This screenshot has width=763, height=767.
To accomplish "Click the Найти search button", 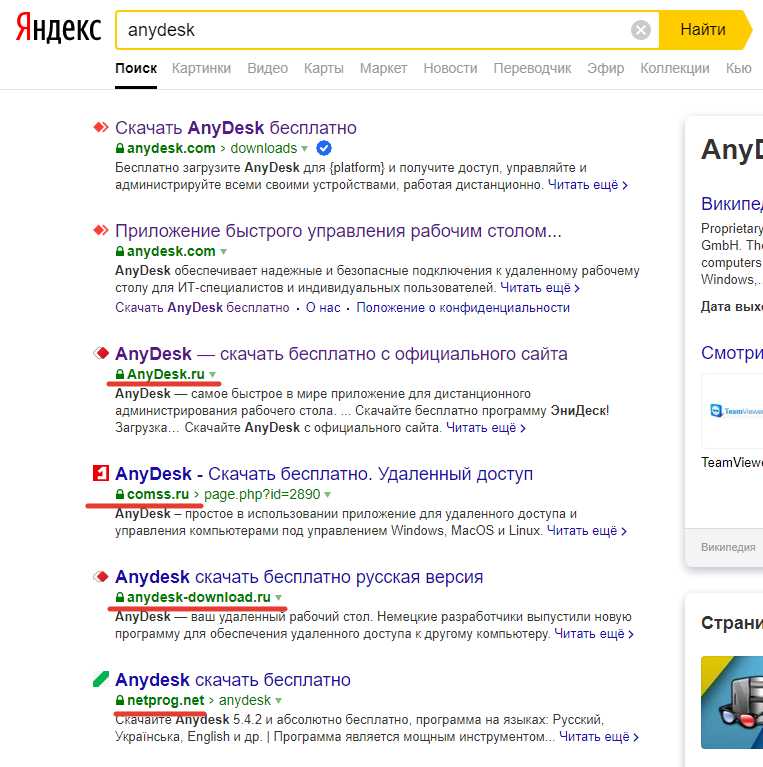I will click(x=703, y=30).
